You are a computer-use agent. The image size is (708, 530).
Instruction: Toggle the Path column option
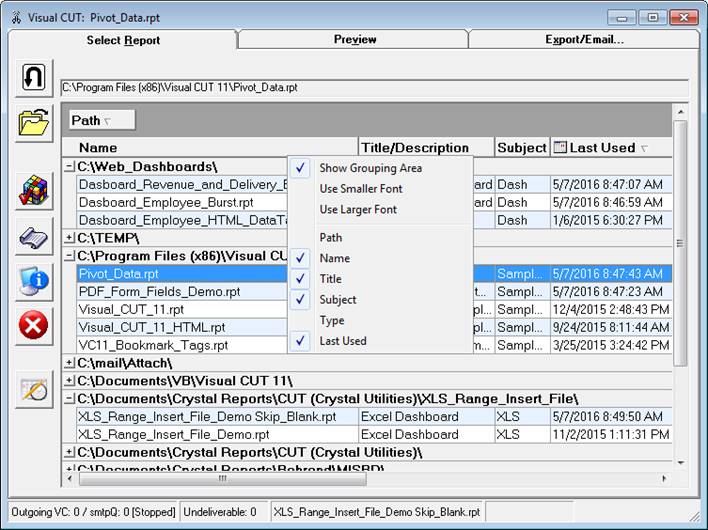pos(380,237)
